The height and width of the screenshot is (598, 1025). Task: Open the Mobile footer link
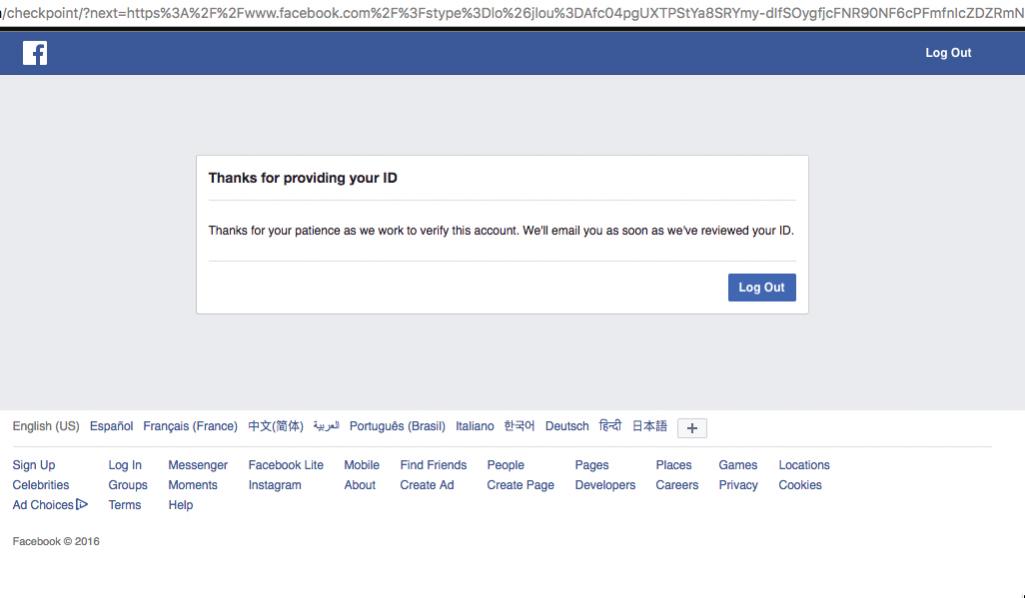point(361,465)
